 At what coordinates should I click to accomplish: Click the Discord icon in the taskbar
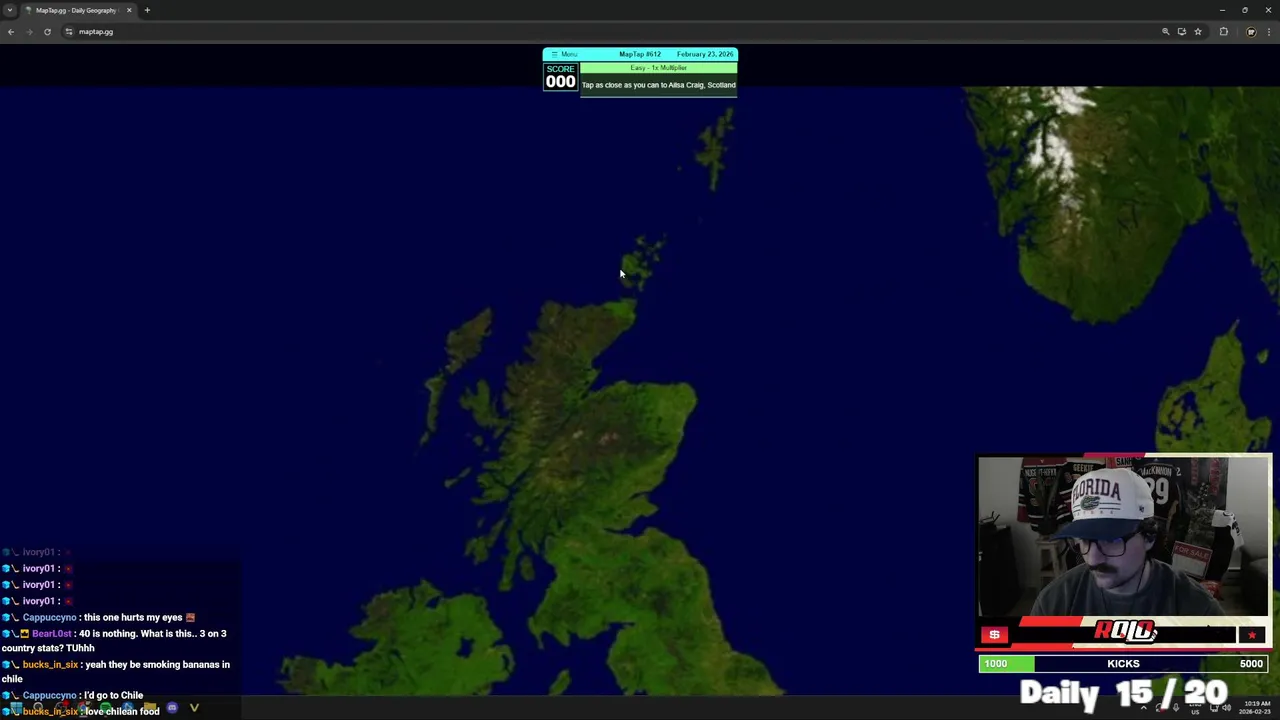[x=172, y=708]
